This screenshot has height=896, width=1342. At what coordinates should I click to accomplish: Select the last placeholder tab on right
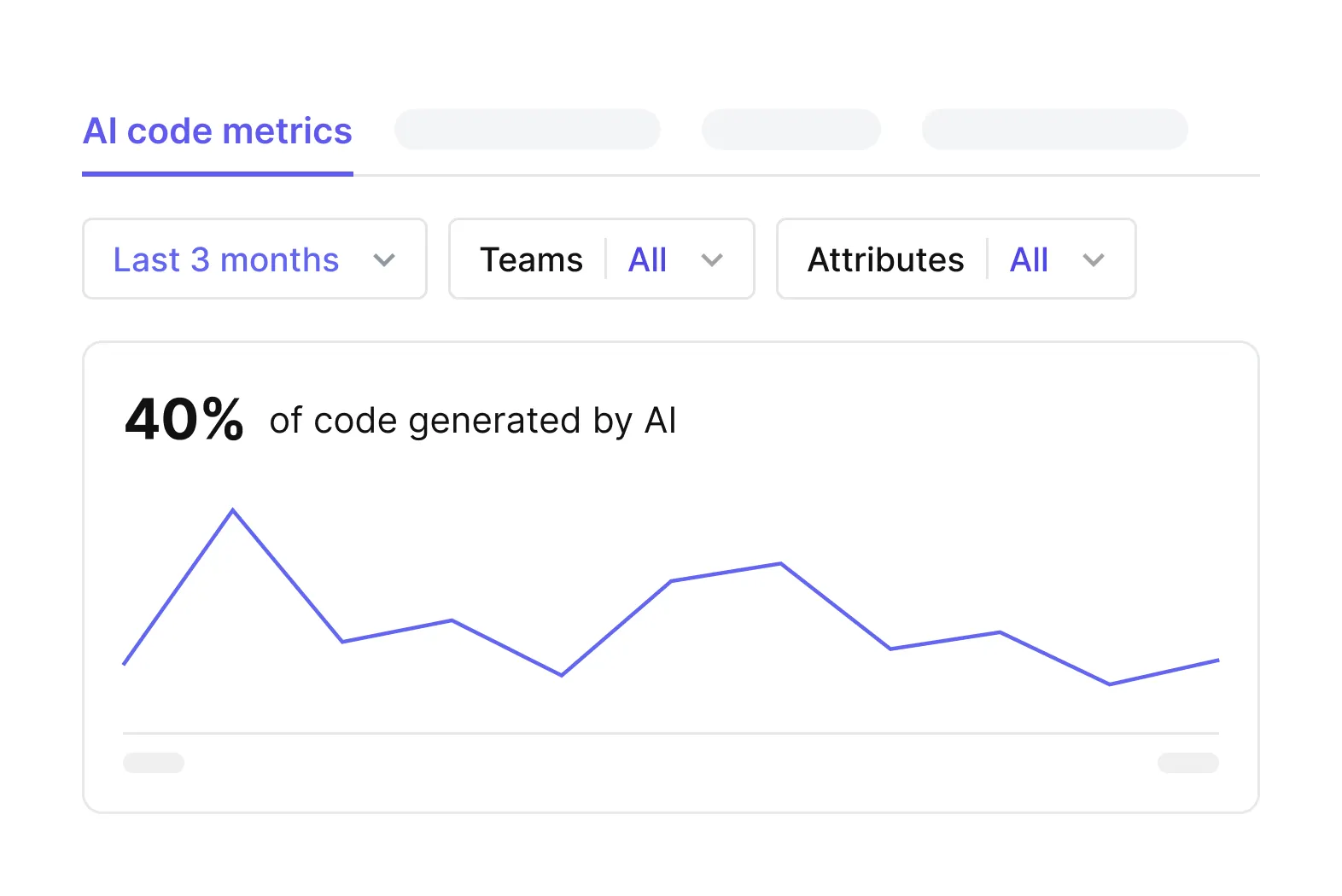point(1054,129)
